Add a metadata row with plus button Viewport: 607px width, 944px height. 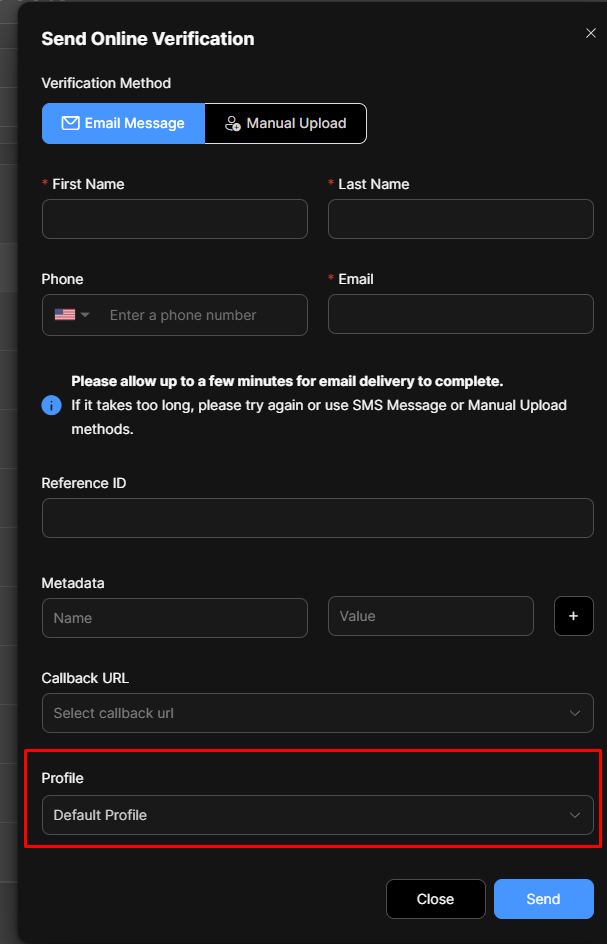pos(573,616)
